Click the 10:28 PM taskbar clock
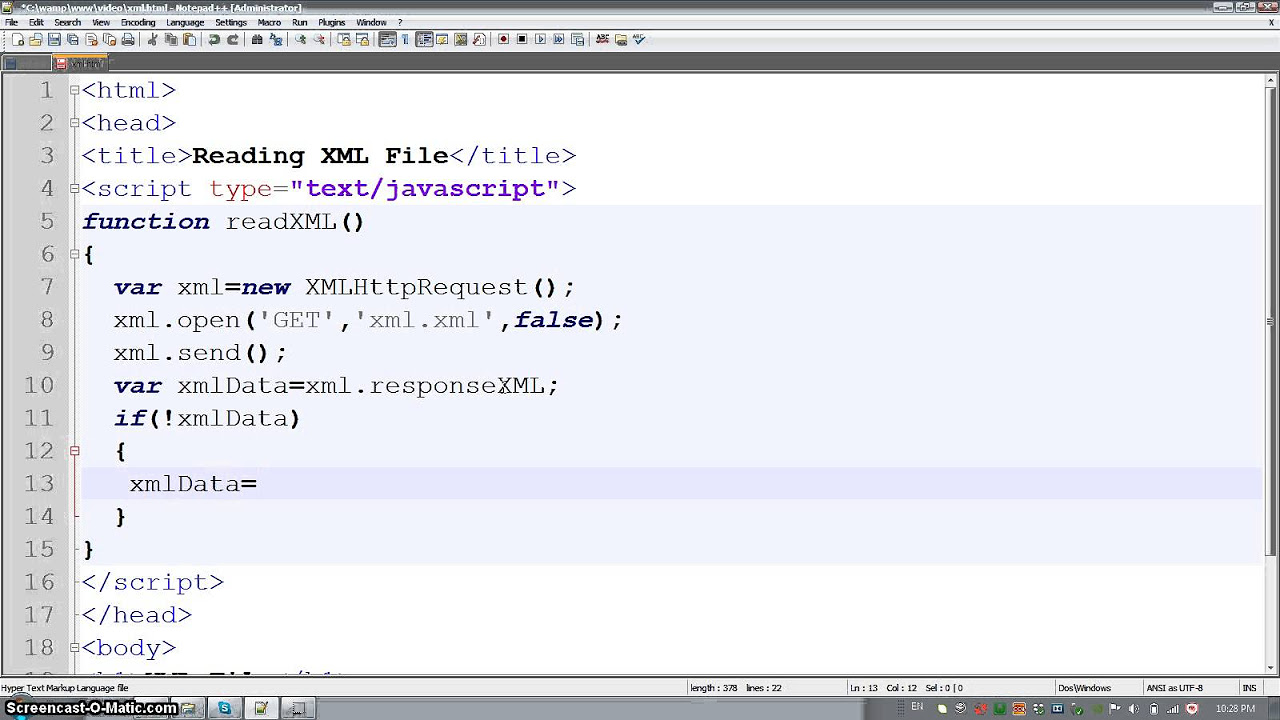This screenshot has width=1280, height=720. 1234,708
